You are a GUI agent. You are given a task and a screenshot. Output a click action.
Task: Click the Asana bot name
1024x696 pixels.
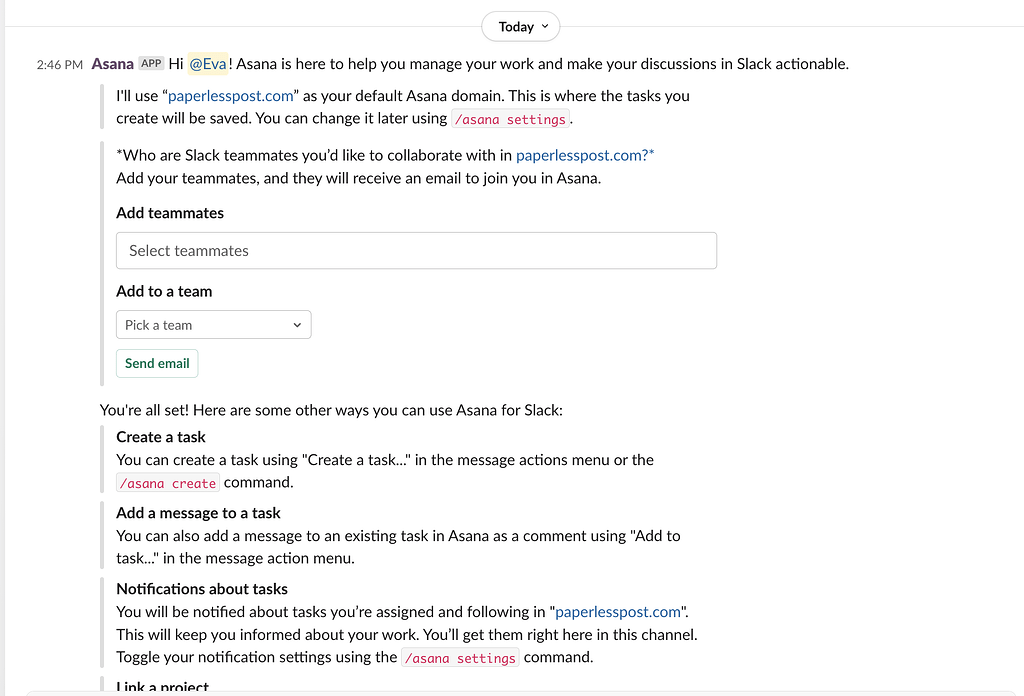point(112,63)
